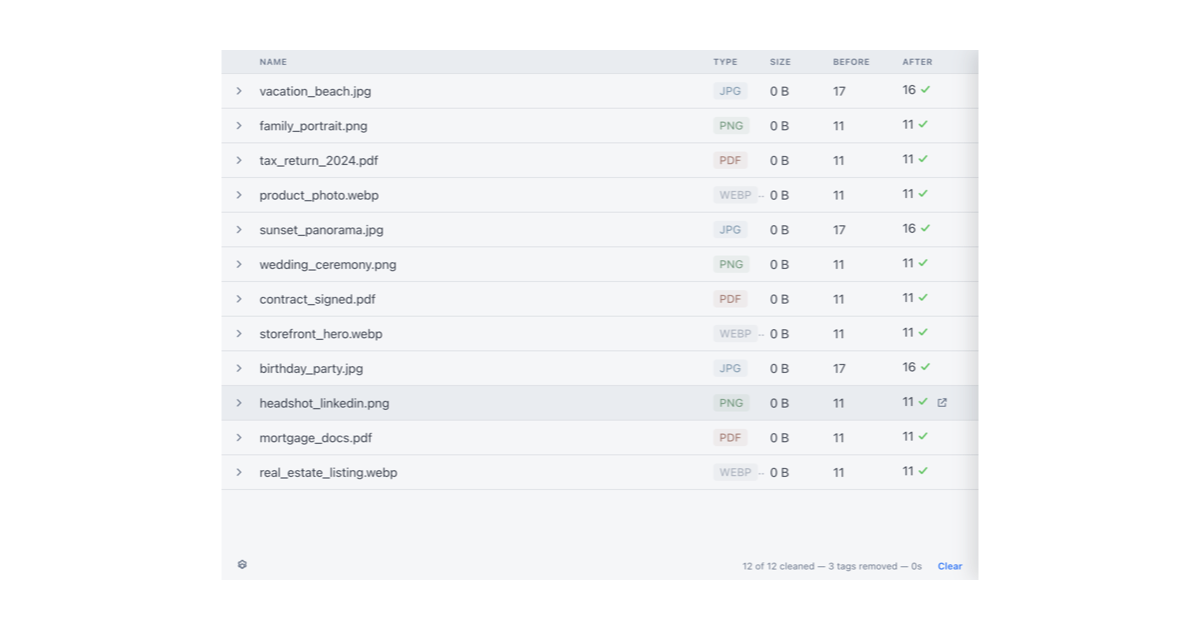The image size is (1200, 630).
Task: Click the JPG badge for sunset_panorama.jpg
Action: [730, 230]
